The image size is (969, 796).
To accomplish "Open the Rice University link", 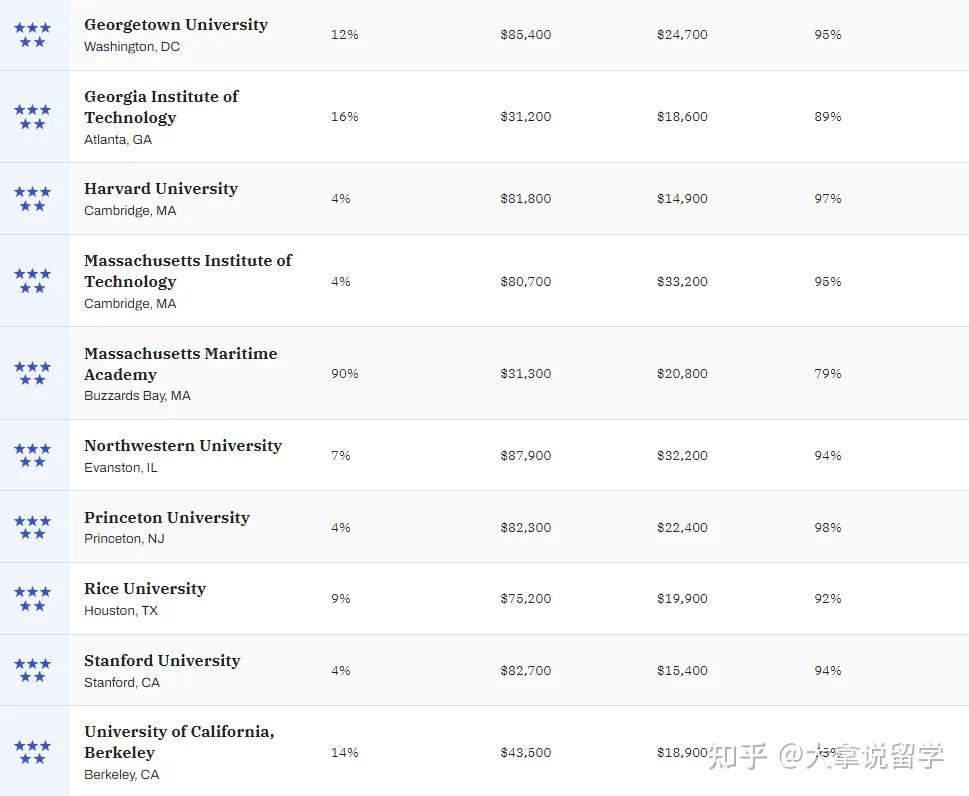I will (x=145, y=589).
